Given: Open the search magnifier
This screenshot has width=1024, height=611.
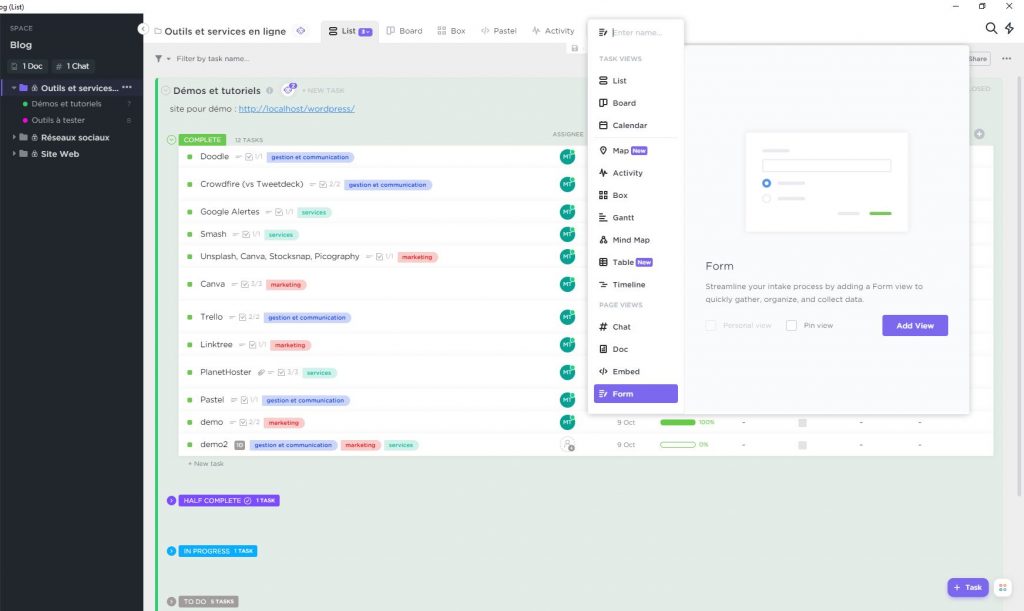Looking at the screenshot, I should tap(991, 28).
